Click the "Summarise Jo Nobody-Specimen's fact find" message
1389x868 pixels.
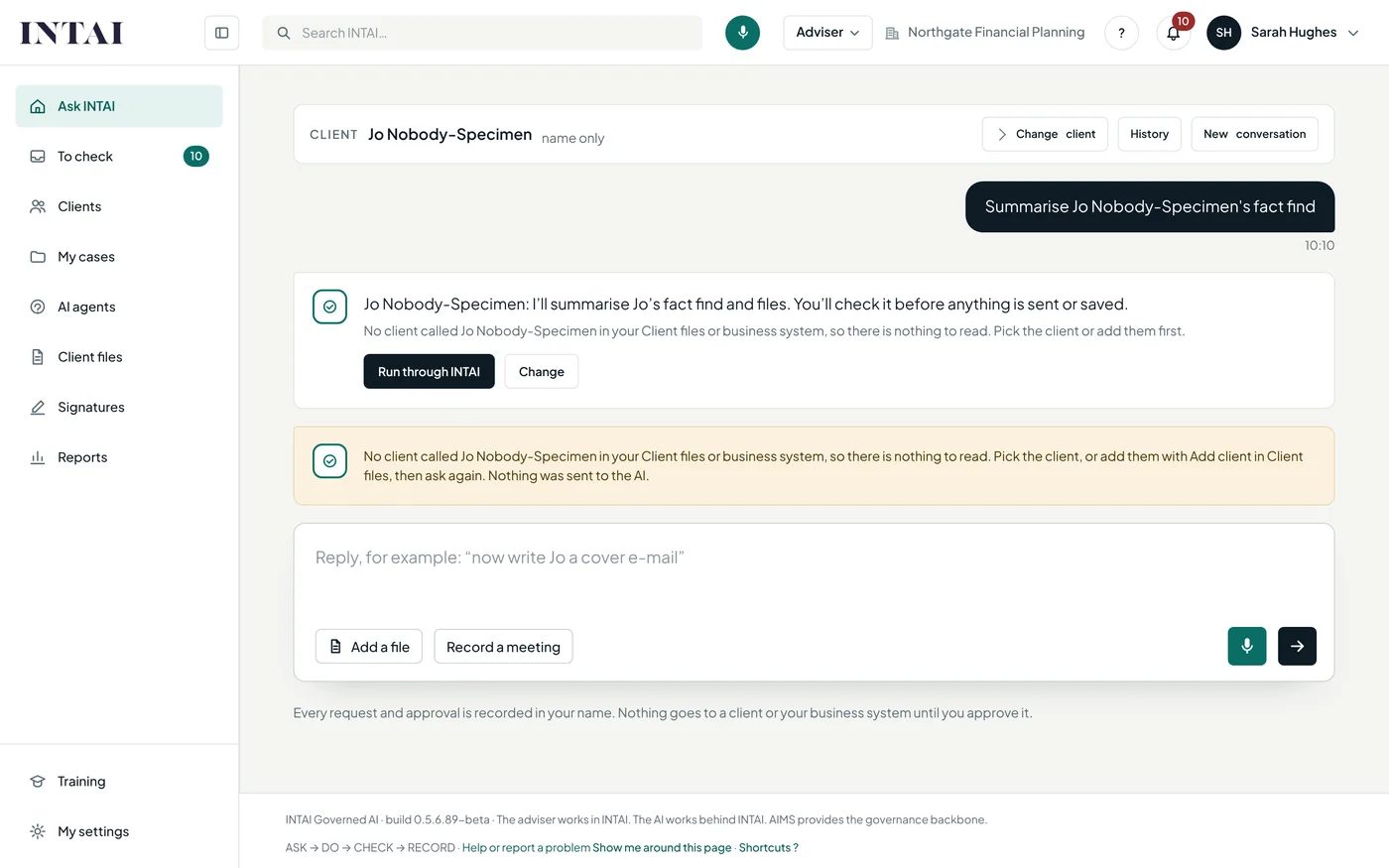[x=1150, y=206]
